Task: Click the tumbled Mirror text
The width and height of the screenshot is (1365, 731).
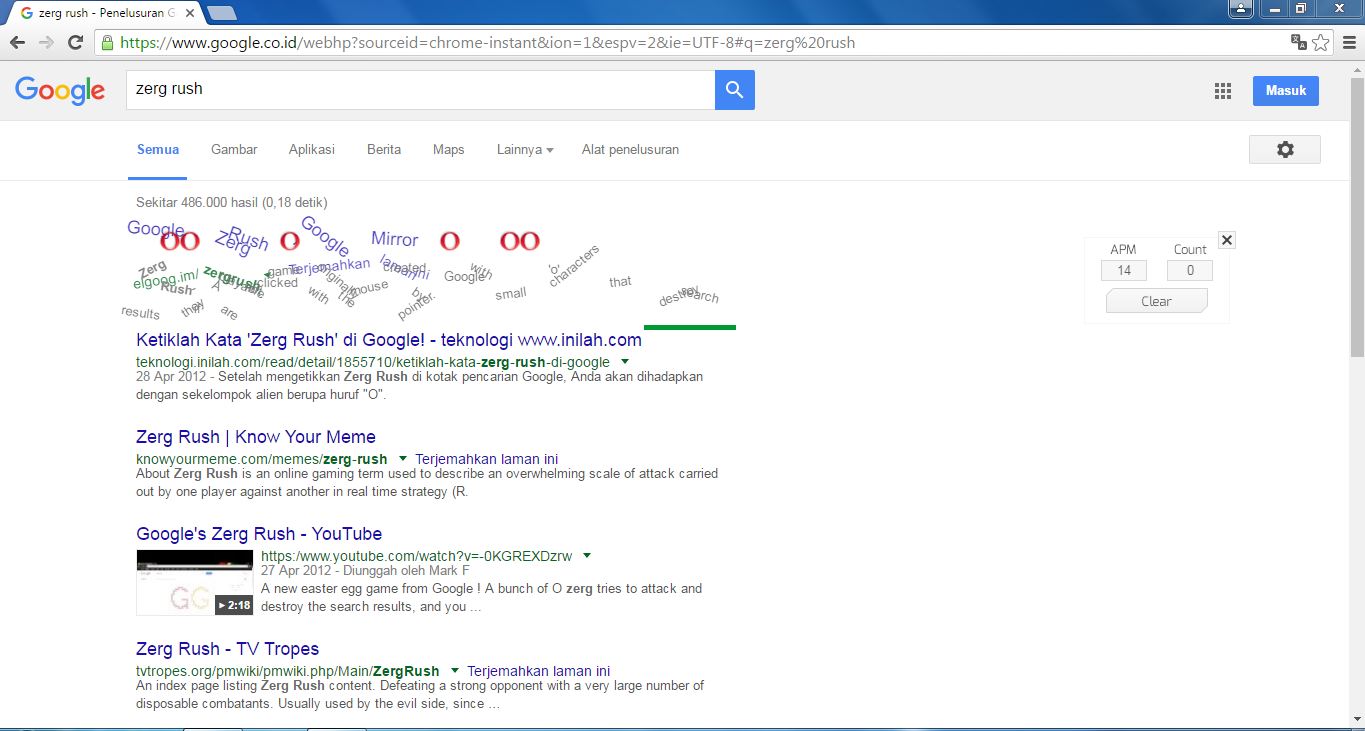Action: [x=395, y=239]
